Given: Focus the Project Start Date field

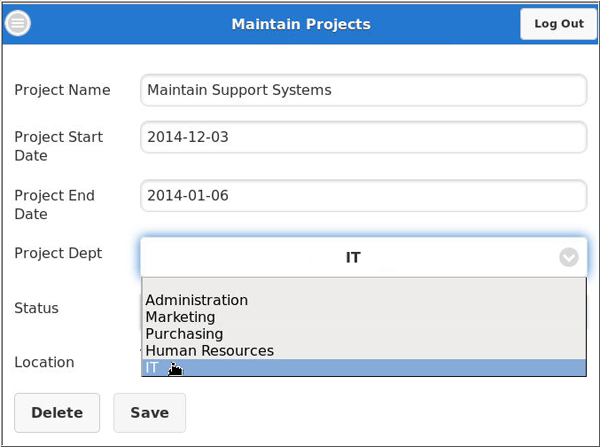Looking at the screenshot, I should click(363, 137).
